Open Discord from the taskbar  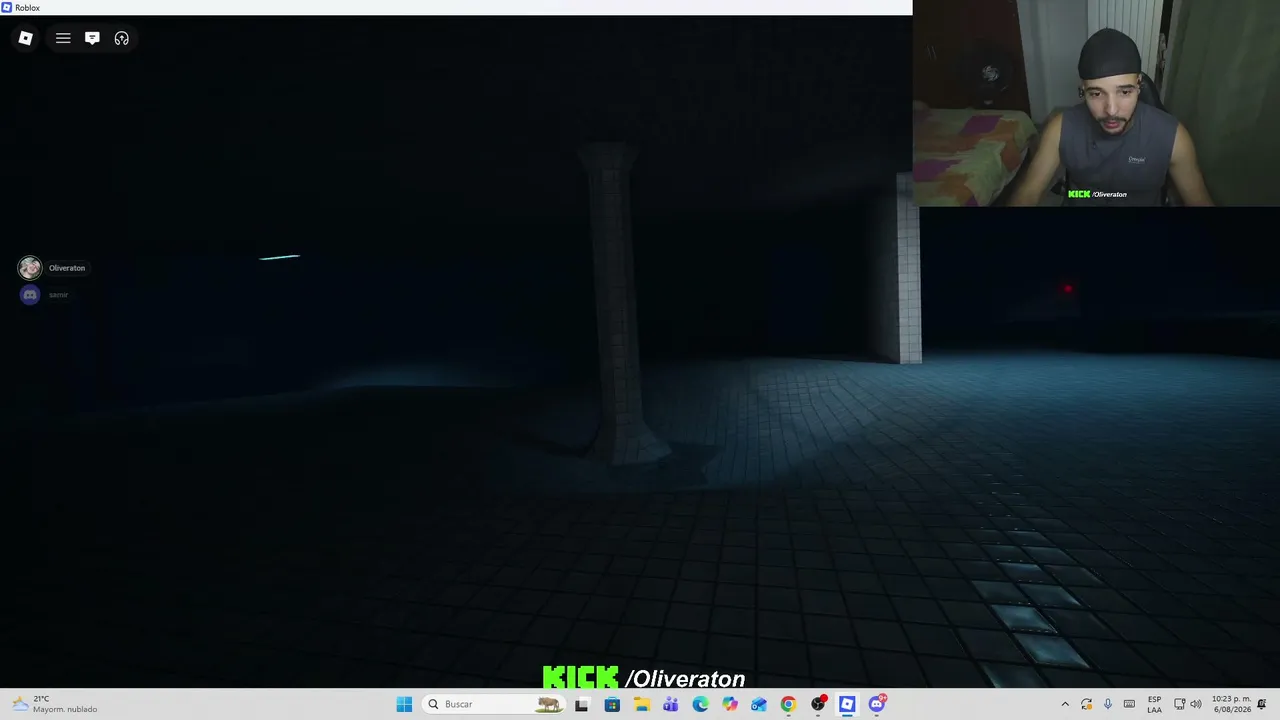click(877, 704)
